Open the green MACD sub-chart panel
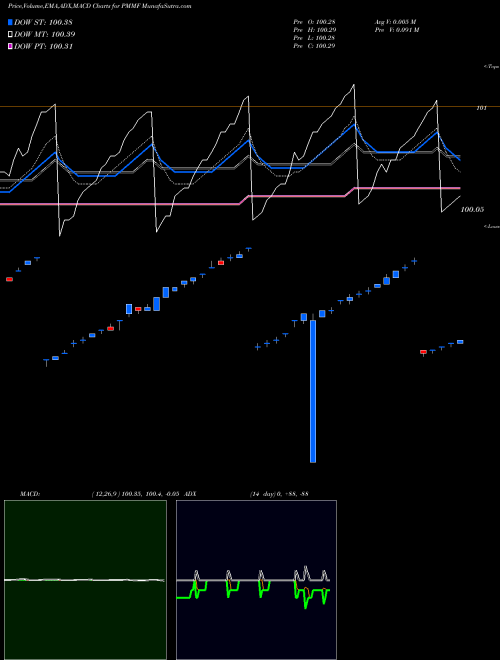The width and height of the screenshot is (500, 660). tap(85, 580)
